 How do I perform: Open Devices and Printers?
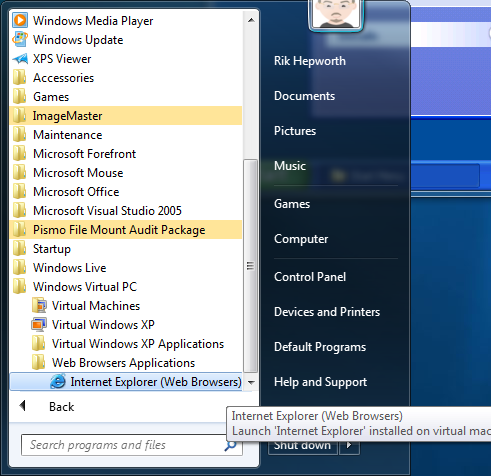tap(327, 312)
